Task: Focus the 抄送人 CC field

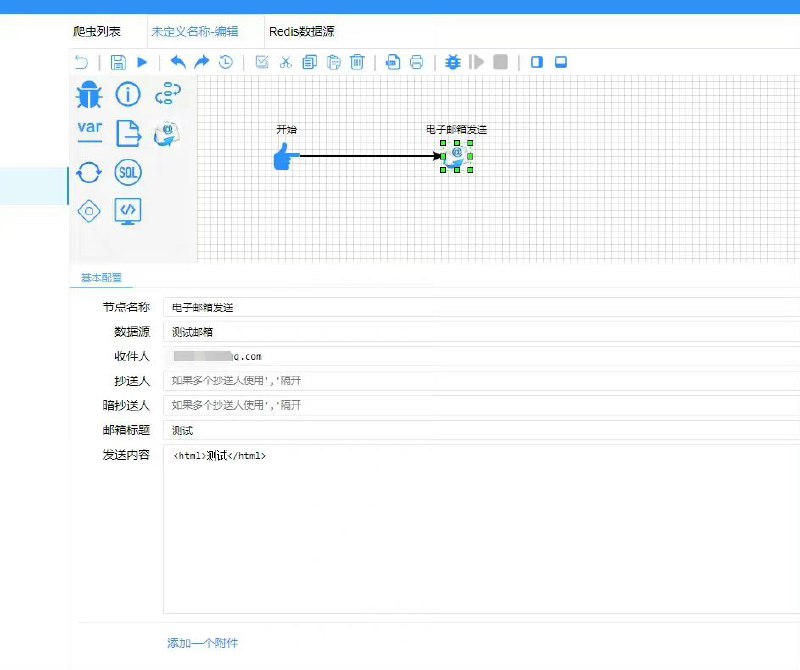Action: (x=481, y=381)
